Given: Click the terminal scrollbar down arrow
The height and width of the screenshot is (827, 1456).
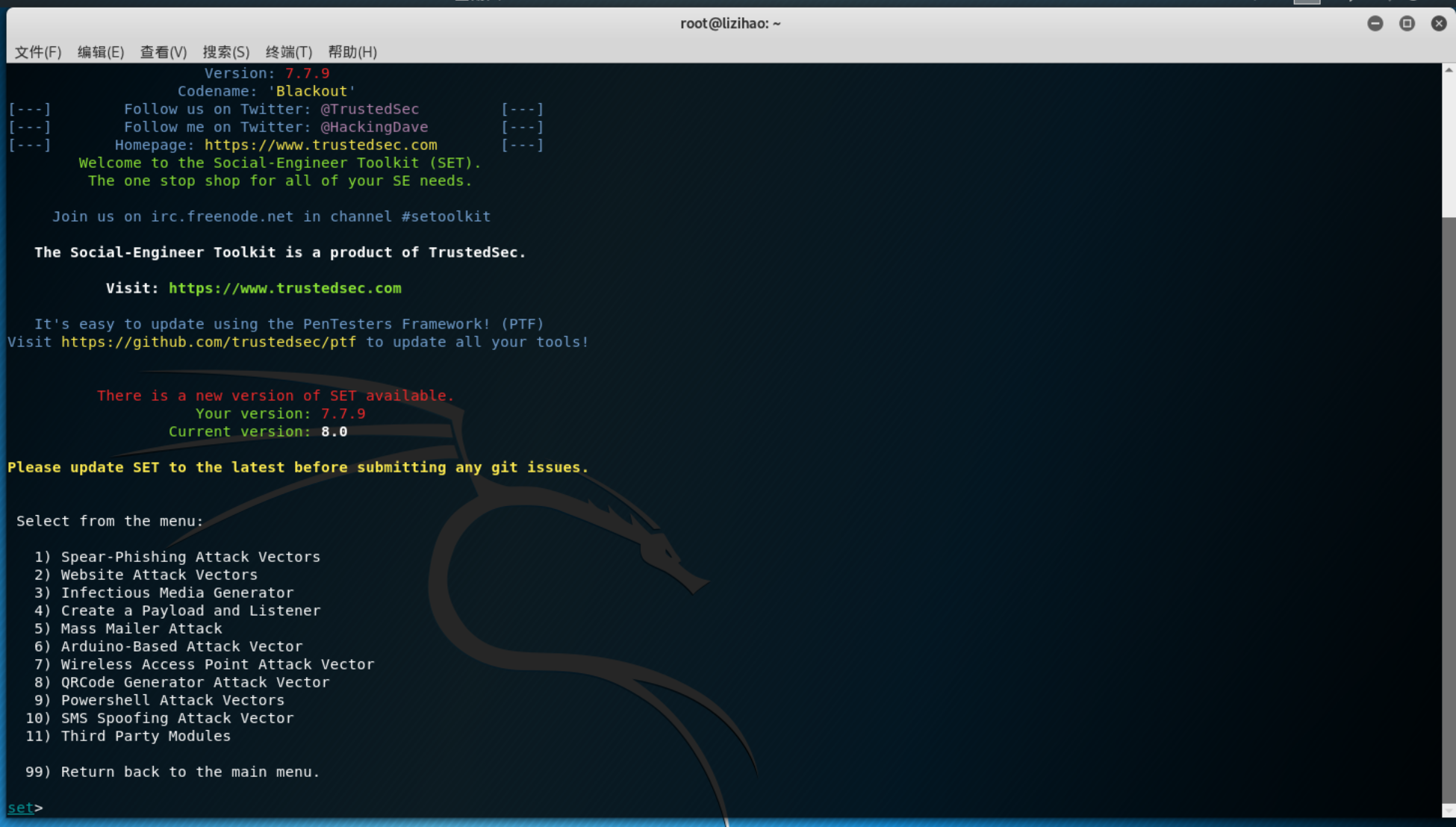Looking at the screenshot, I should (x=1449, y=811).
